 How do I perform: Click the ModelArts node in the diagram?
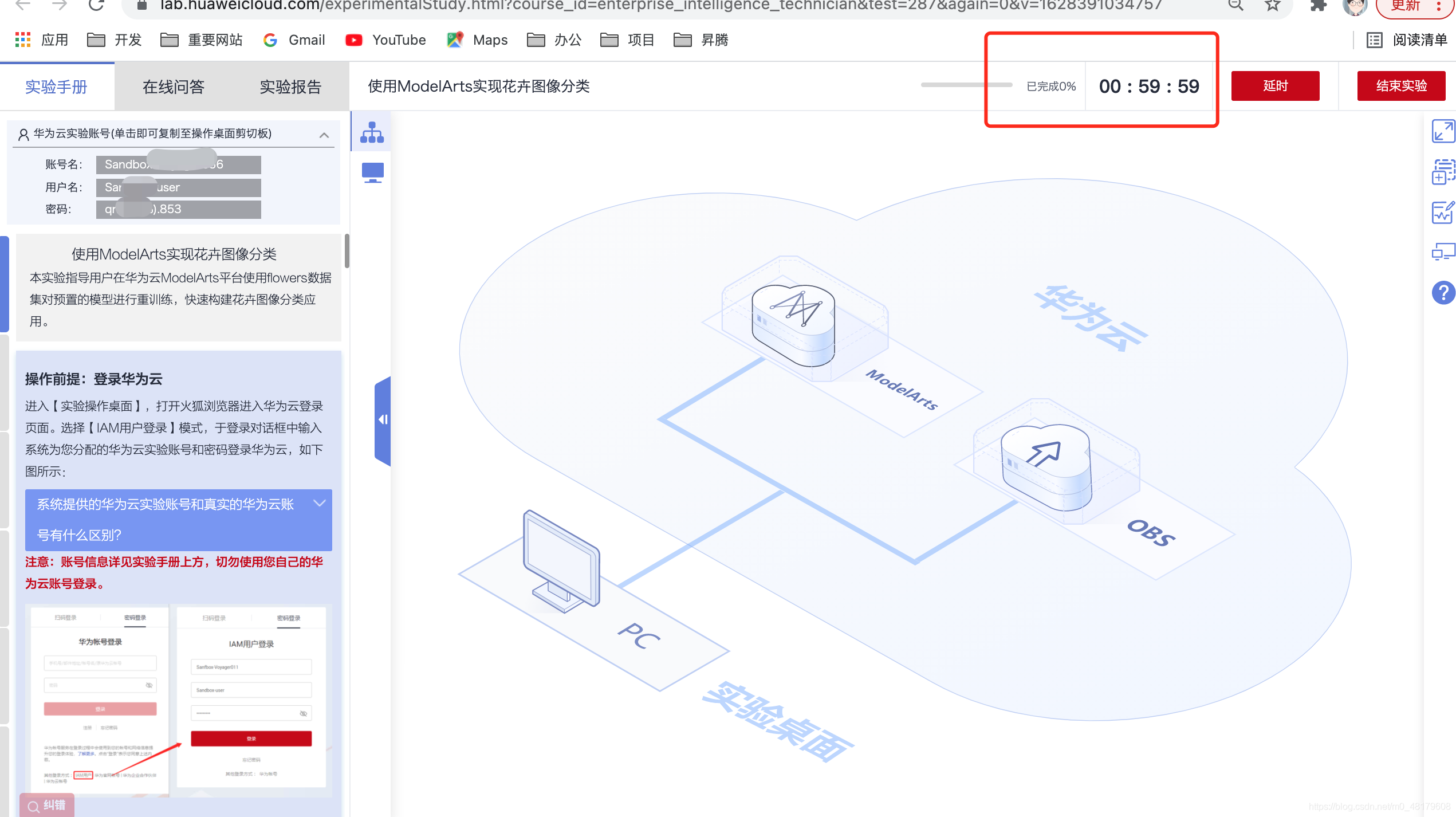pos(793,324)
